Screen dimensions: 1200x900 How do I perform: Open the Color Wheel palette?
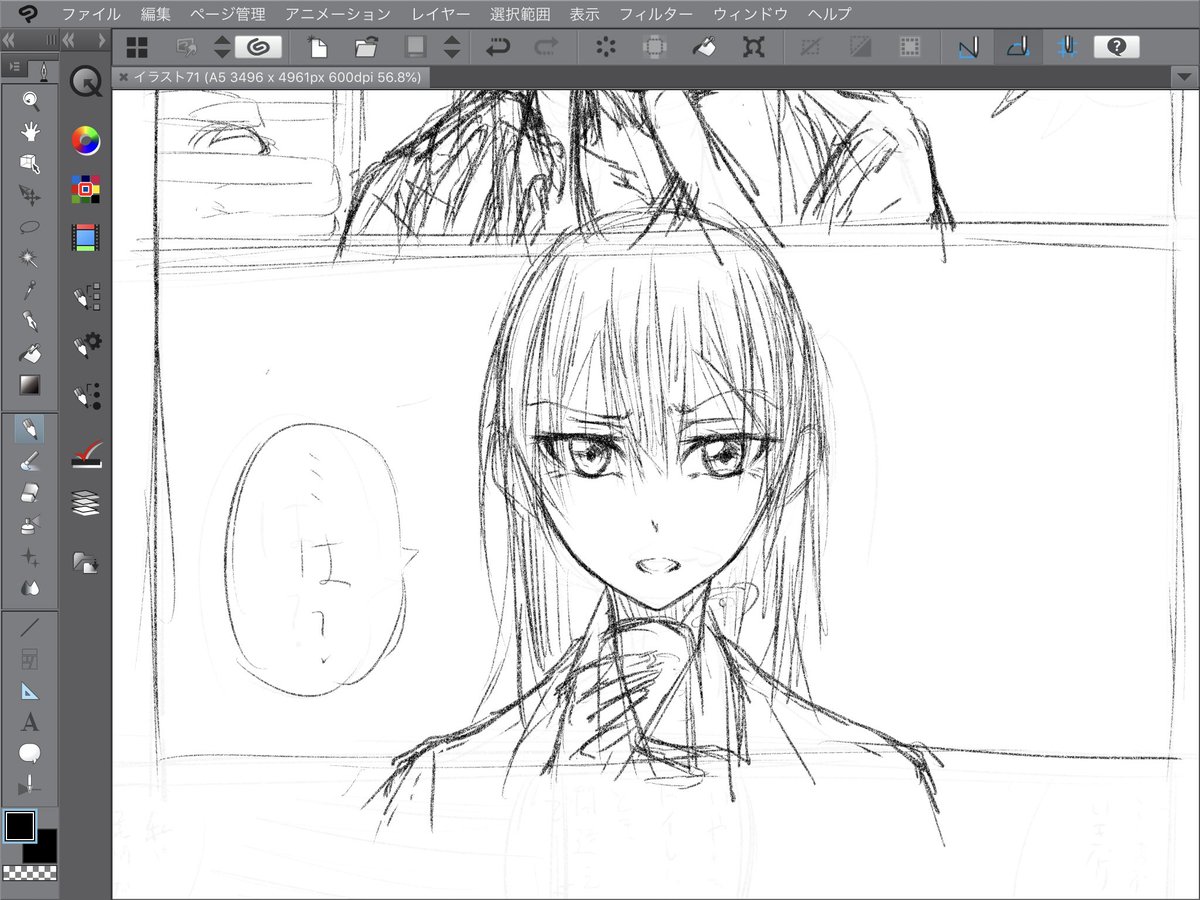pos(86,141)
